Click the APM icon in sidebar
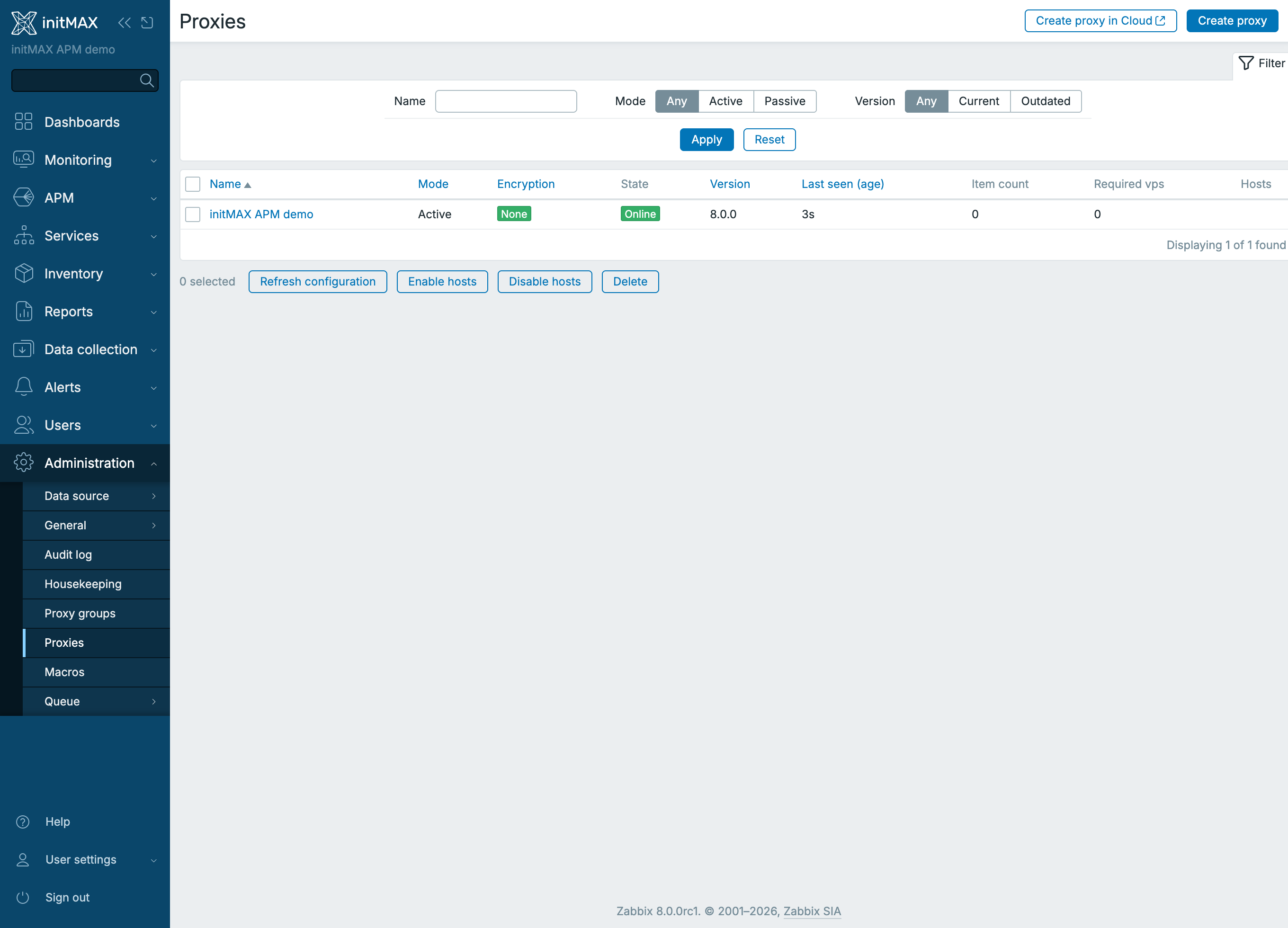 click(24, 197)
